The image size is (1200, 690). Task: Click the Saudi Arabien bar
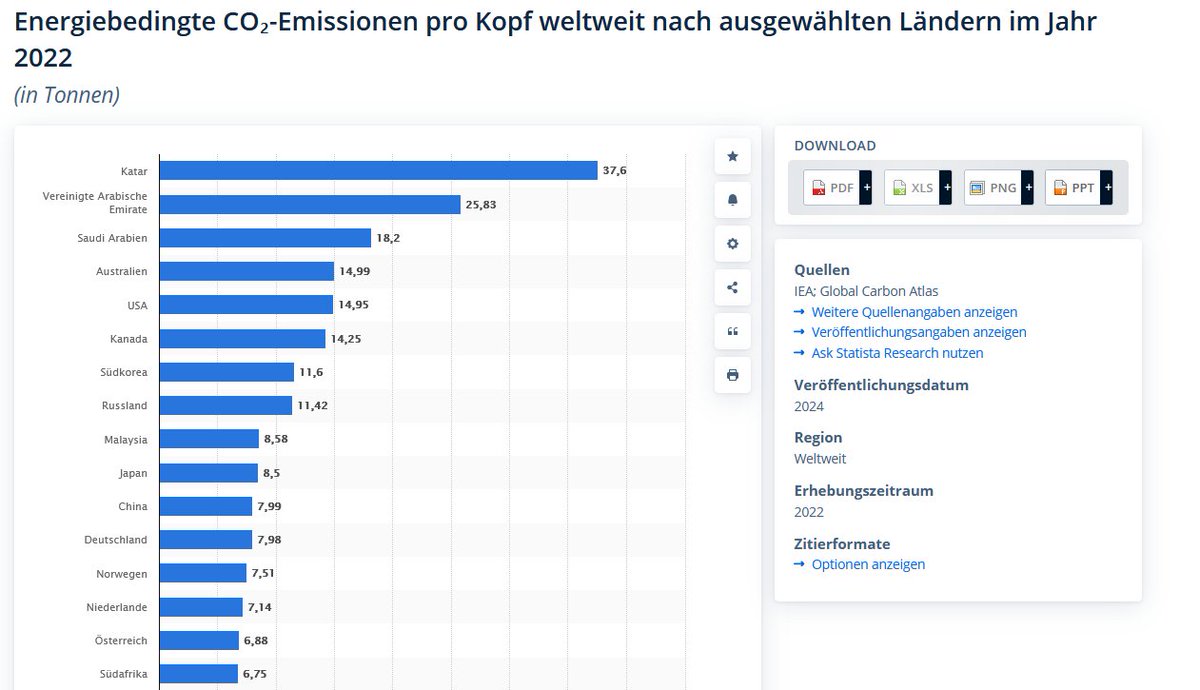265,238
